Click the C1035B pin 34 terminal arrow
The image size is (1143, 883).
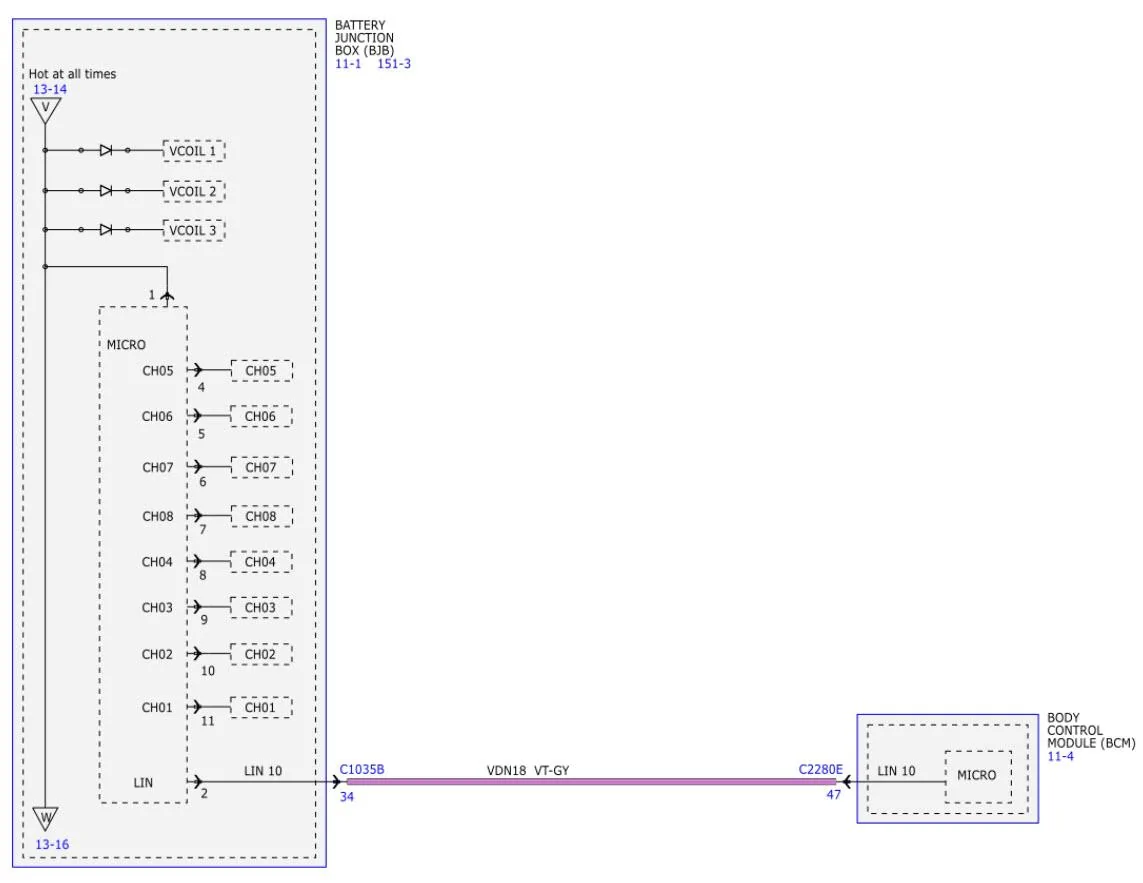335,782
